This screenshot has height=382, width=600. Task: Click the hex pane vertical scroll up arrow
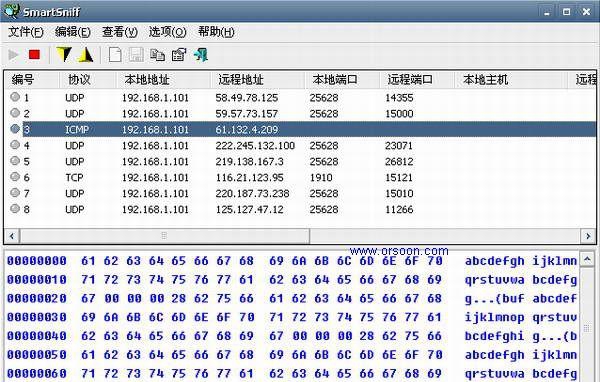click(x=587, y=260)
